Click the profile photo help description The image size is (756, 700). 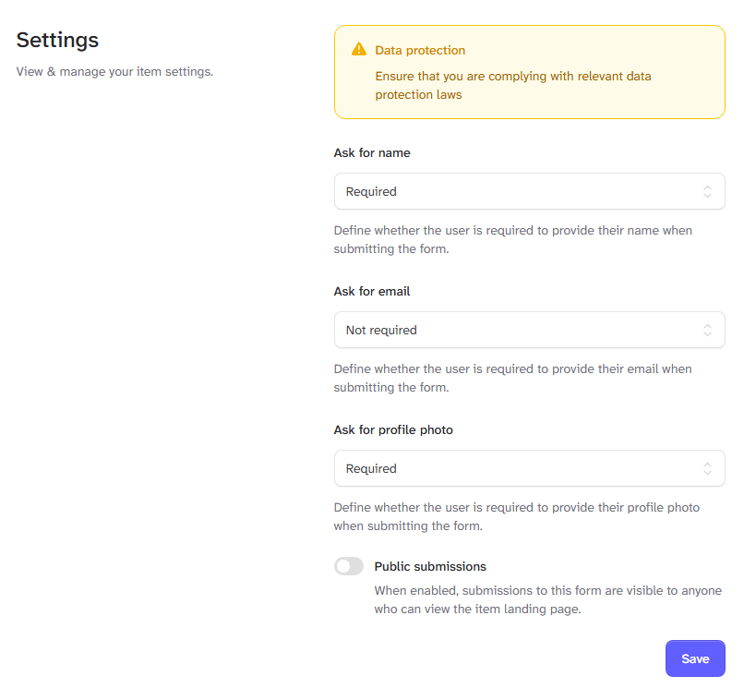coord(516,516)
